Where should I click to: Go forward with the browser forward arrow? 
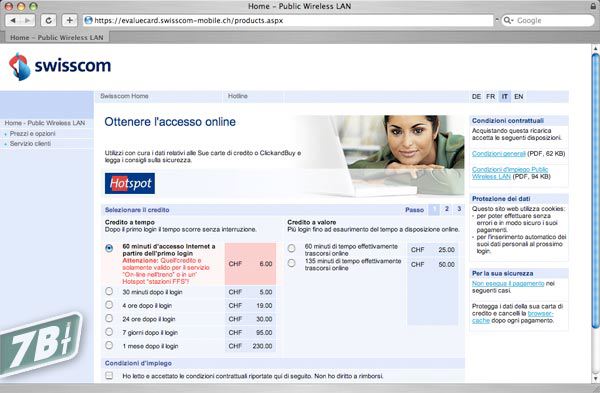[x=27, y=20]
